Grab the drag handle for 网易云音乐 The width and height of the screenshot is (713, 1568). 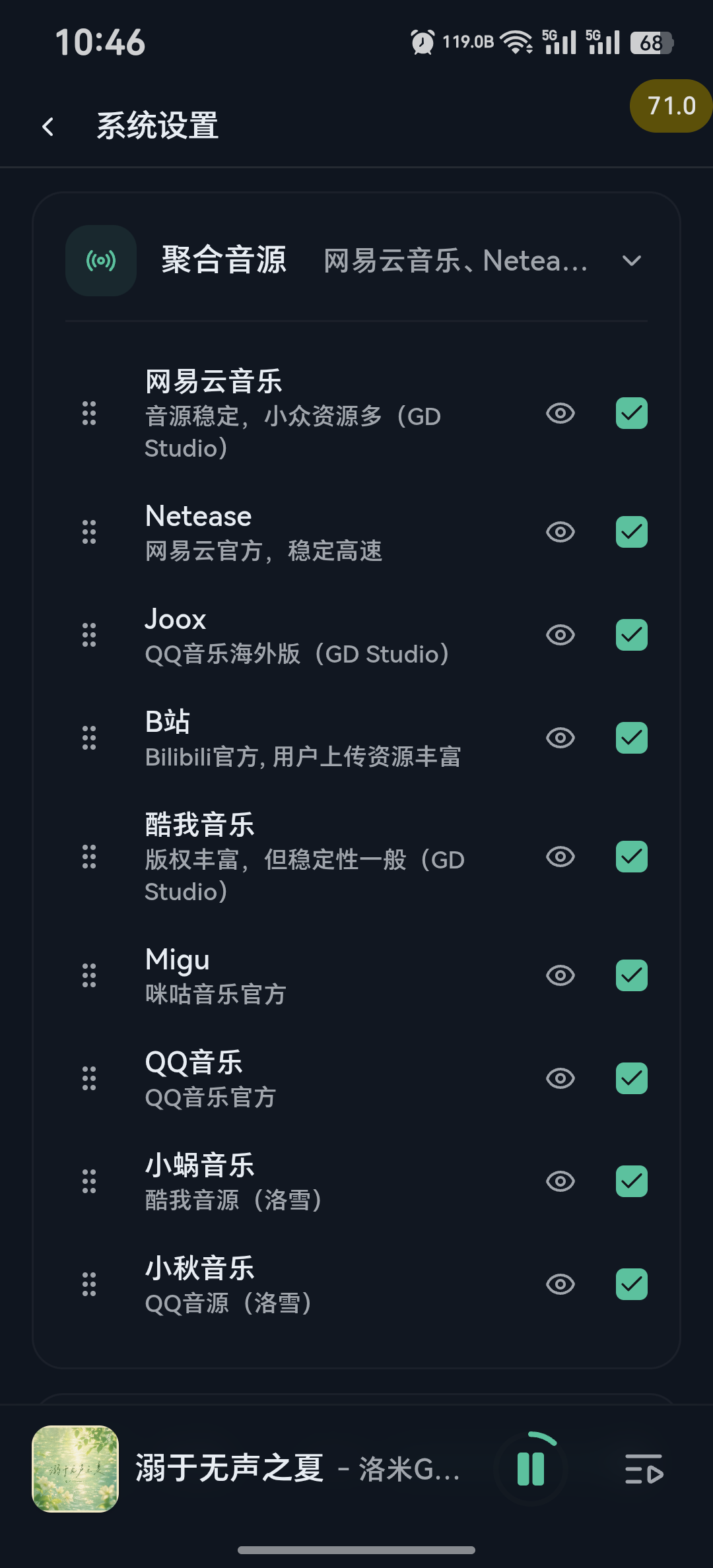89,413
